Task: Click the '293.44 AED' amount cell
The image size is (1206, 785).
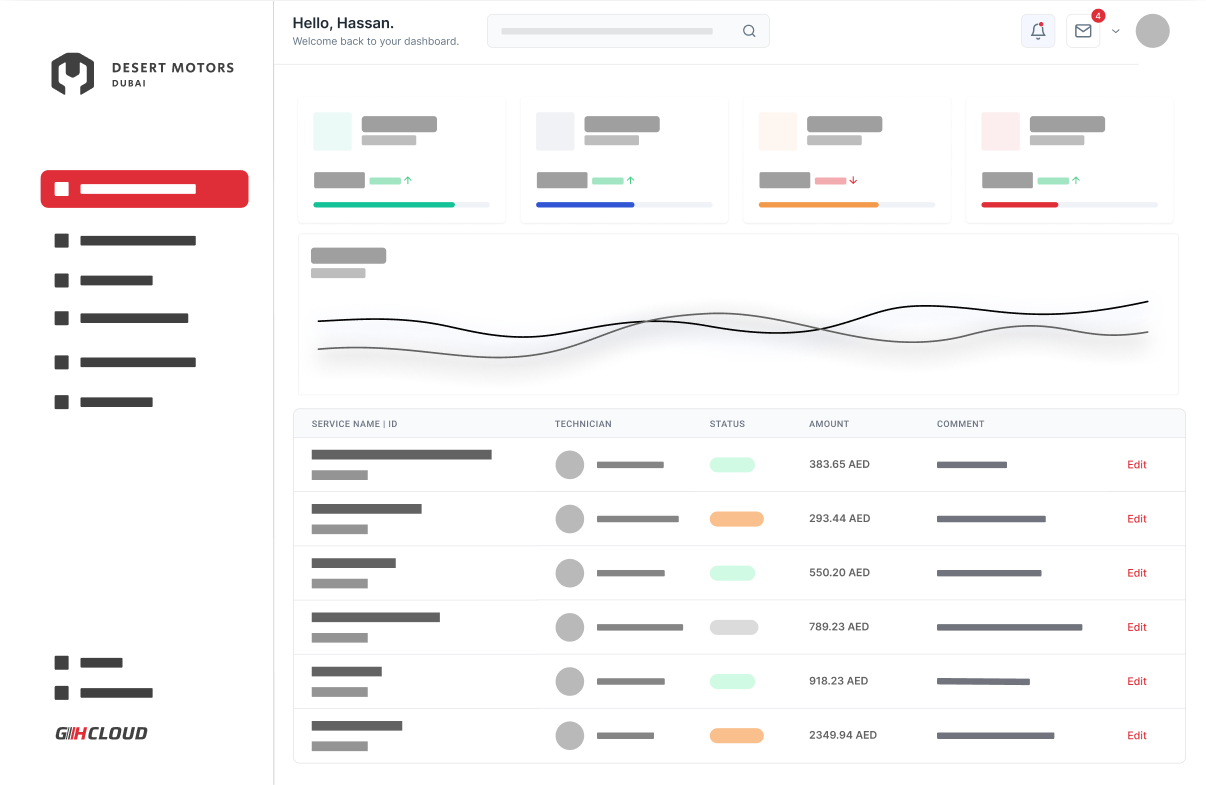Action: 839,519
